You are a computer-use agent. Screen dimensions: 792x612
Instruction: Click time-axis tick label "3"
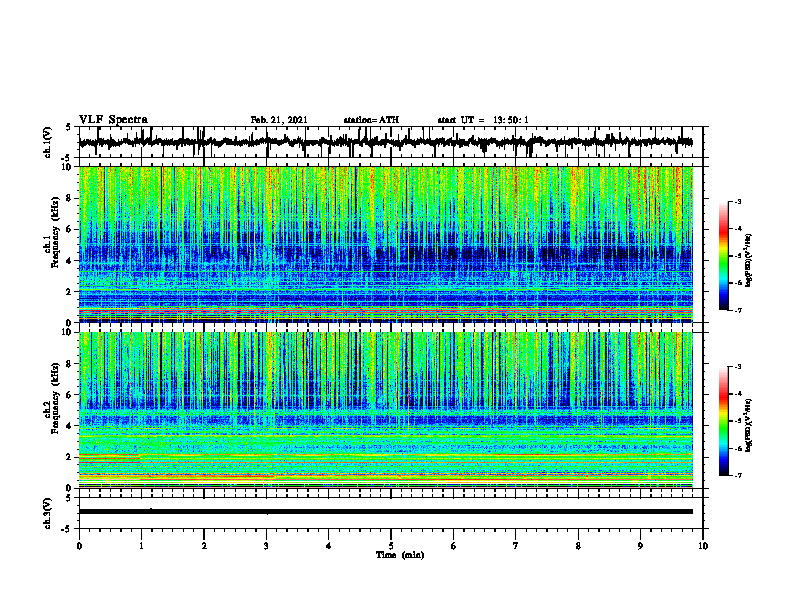tap(266, 546)
